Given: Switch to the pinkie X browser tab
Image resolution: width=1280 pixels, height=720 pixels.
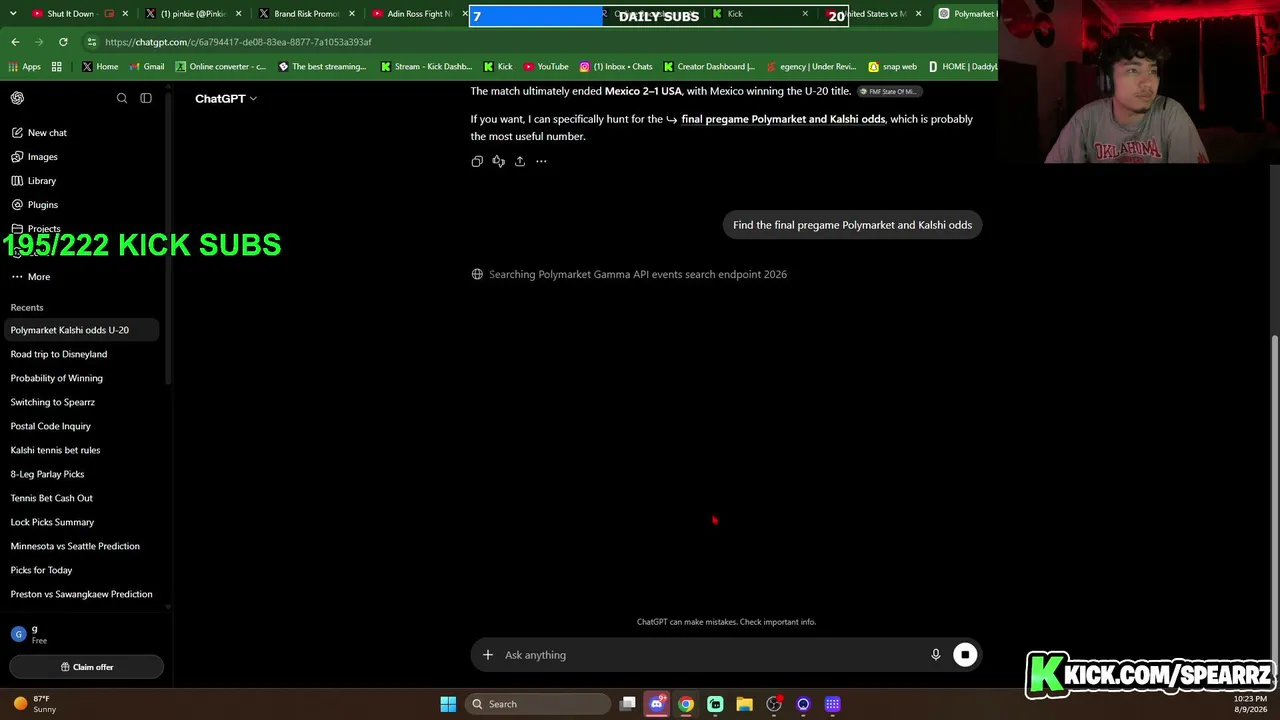Looking at the screenshot, I should click(x=192, y=14).
